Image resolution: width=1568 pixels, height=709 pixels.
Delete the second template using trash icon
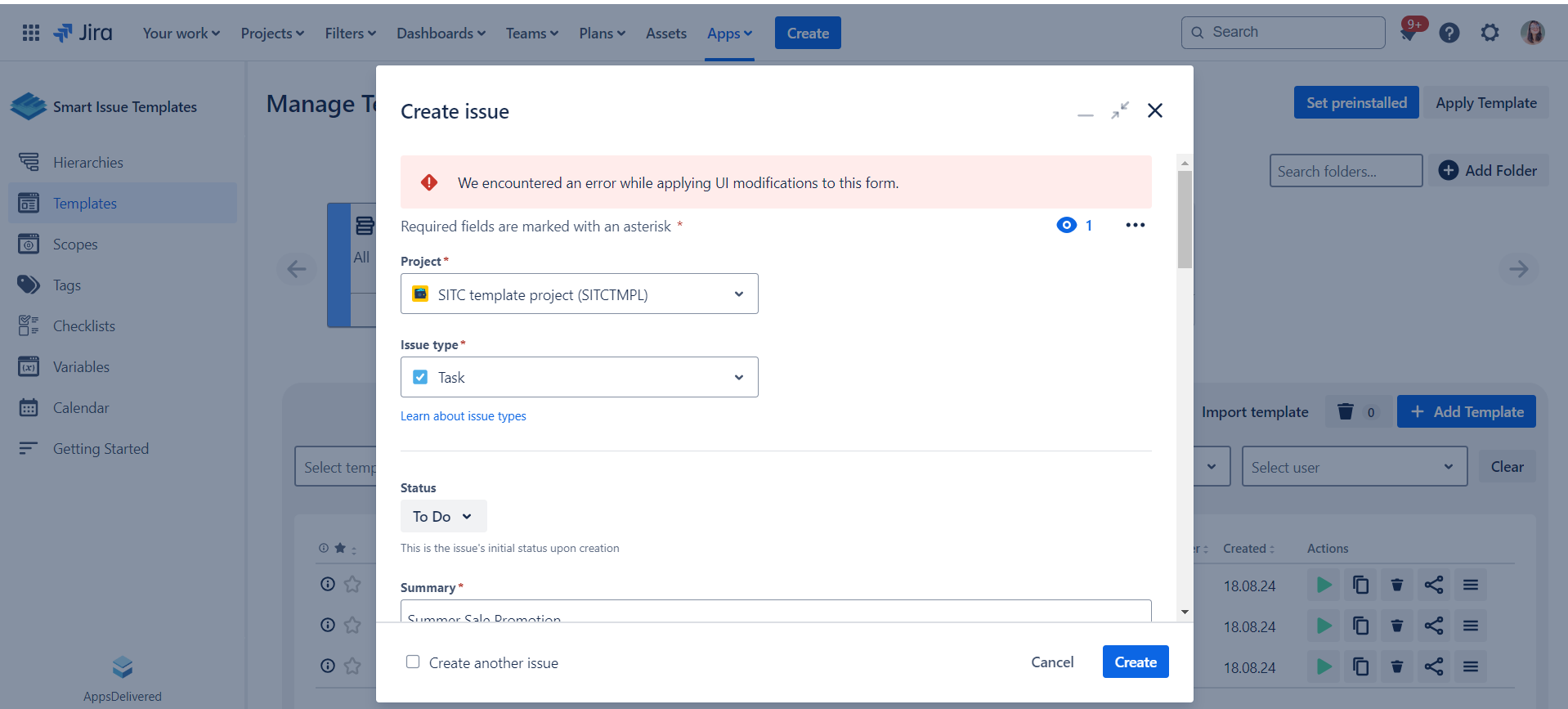[x=1397, y=626]
